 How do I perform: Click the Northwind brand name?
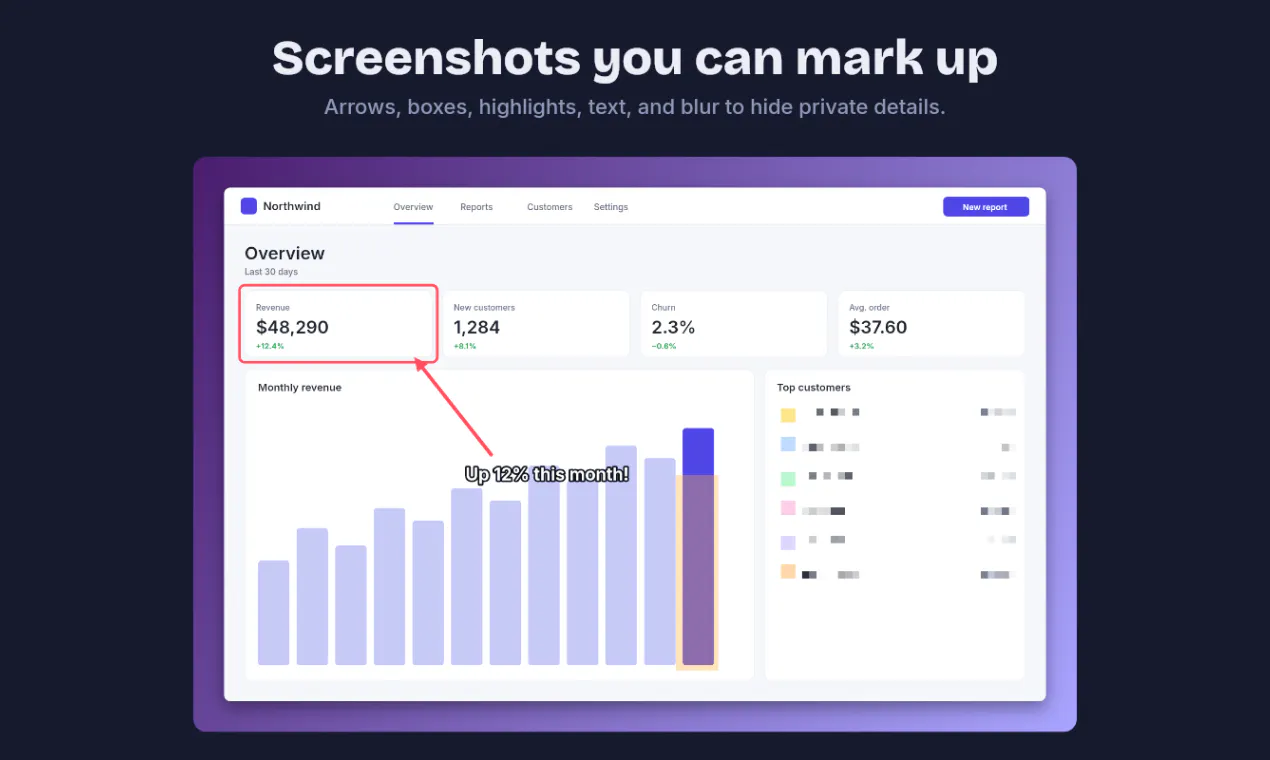point(292,207)
